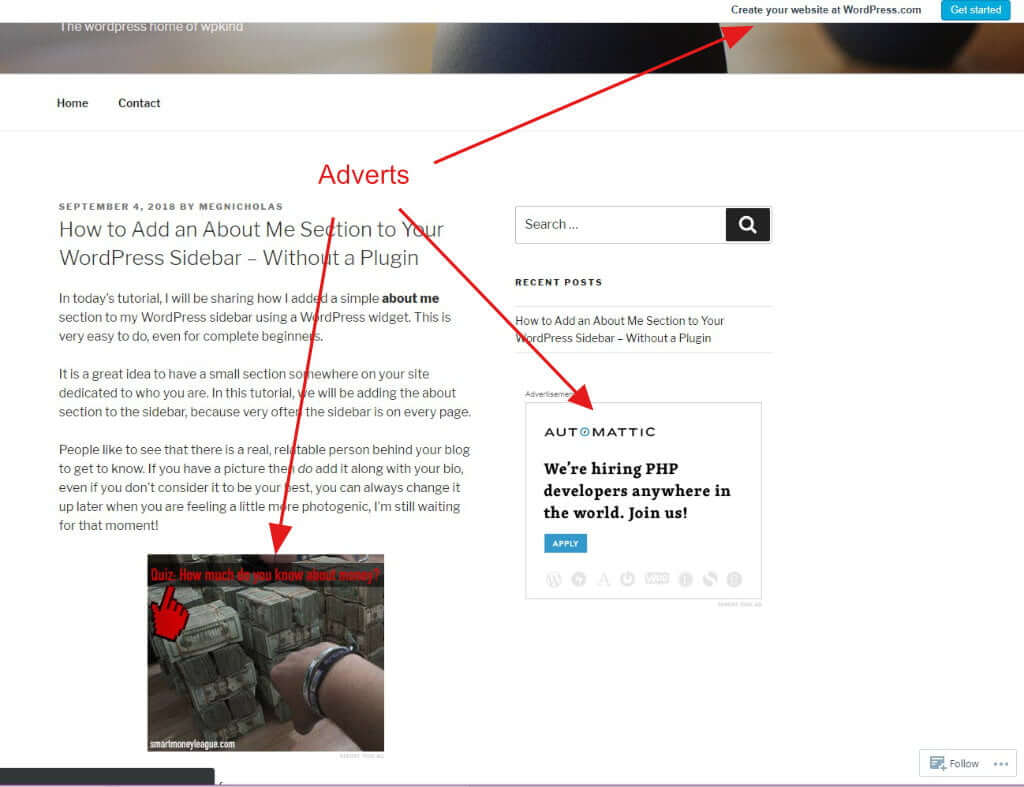
Task: Click the Get started button
Action: [975, 10]
